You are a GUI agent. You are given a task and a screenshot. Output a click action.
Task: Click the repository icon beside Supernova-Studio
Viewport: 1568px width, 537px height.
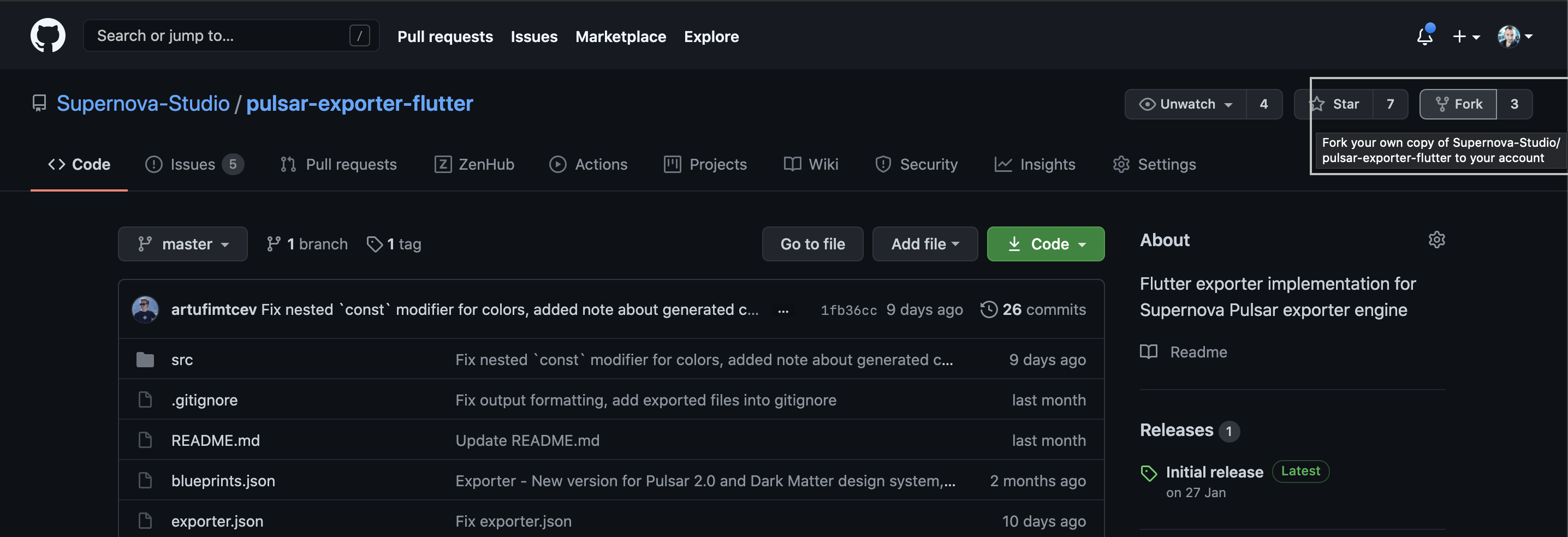point(39,103)
